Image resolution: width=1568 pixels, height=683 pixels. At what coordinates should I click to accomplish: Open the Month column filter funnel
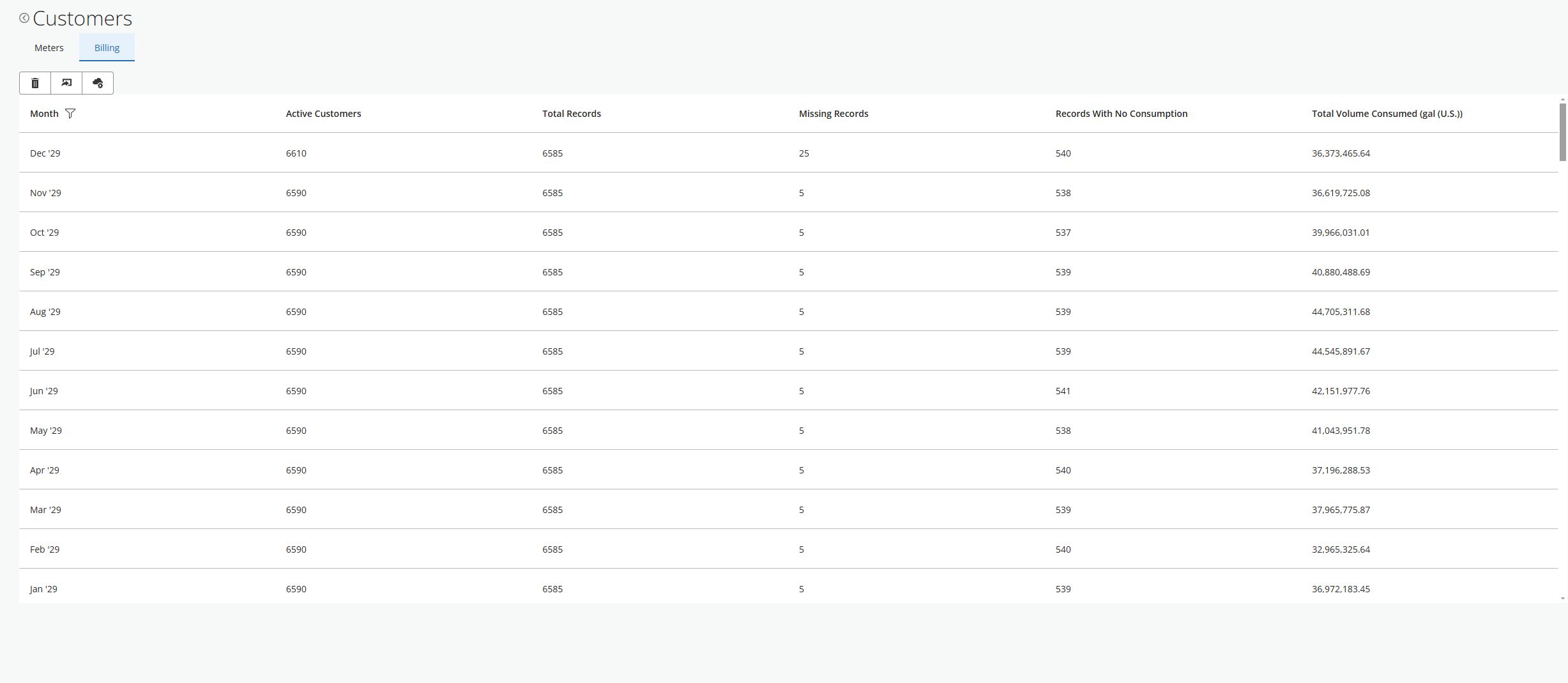70,114
